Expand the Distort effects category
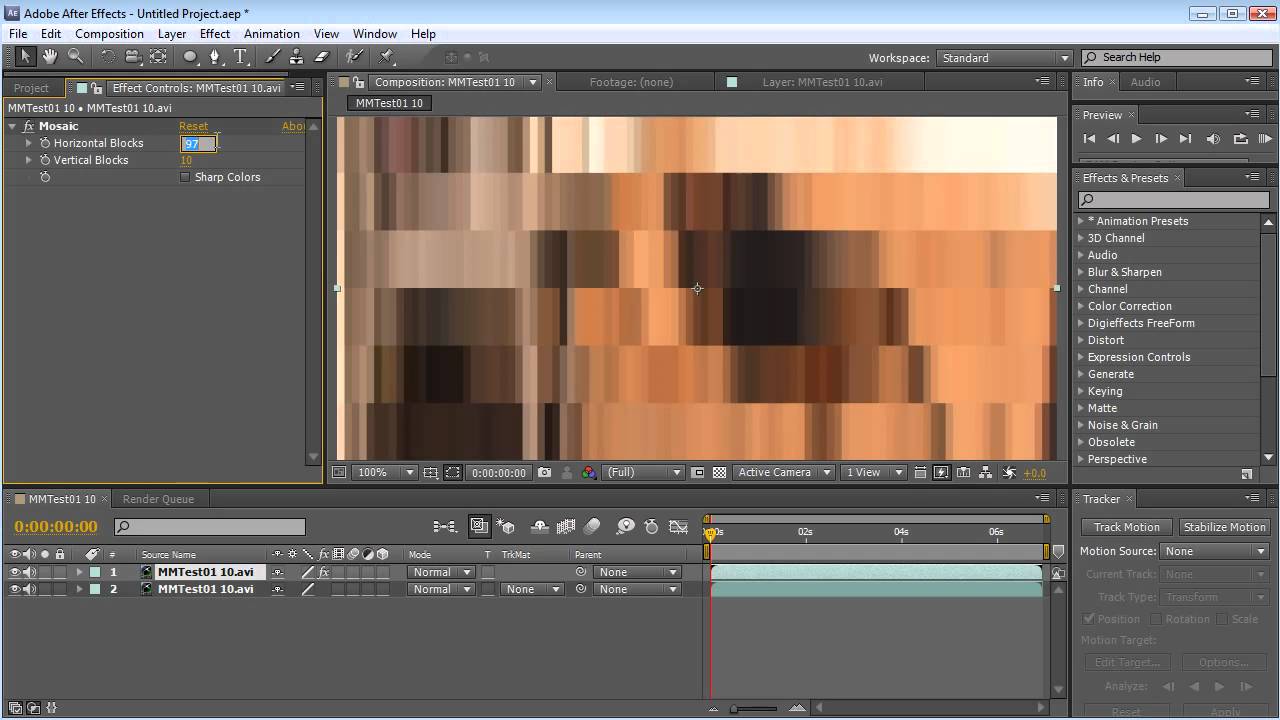 (x=1081, y=340)
